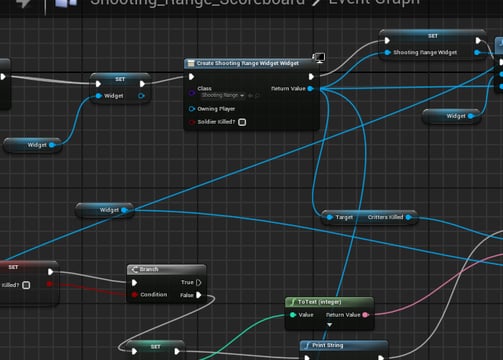Click output pin of the Widget getter below the SET Widget node
The height and width of the screenshot is (360, 503).
pyautogui.click(x=52, y=145)
